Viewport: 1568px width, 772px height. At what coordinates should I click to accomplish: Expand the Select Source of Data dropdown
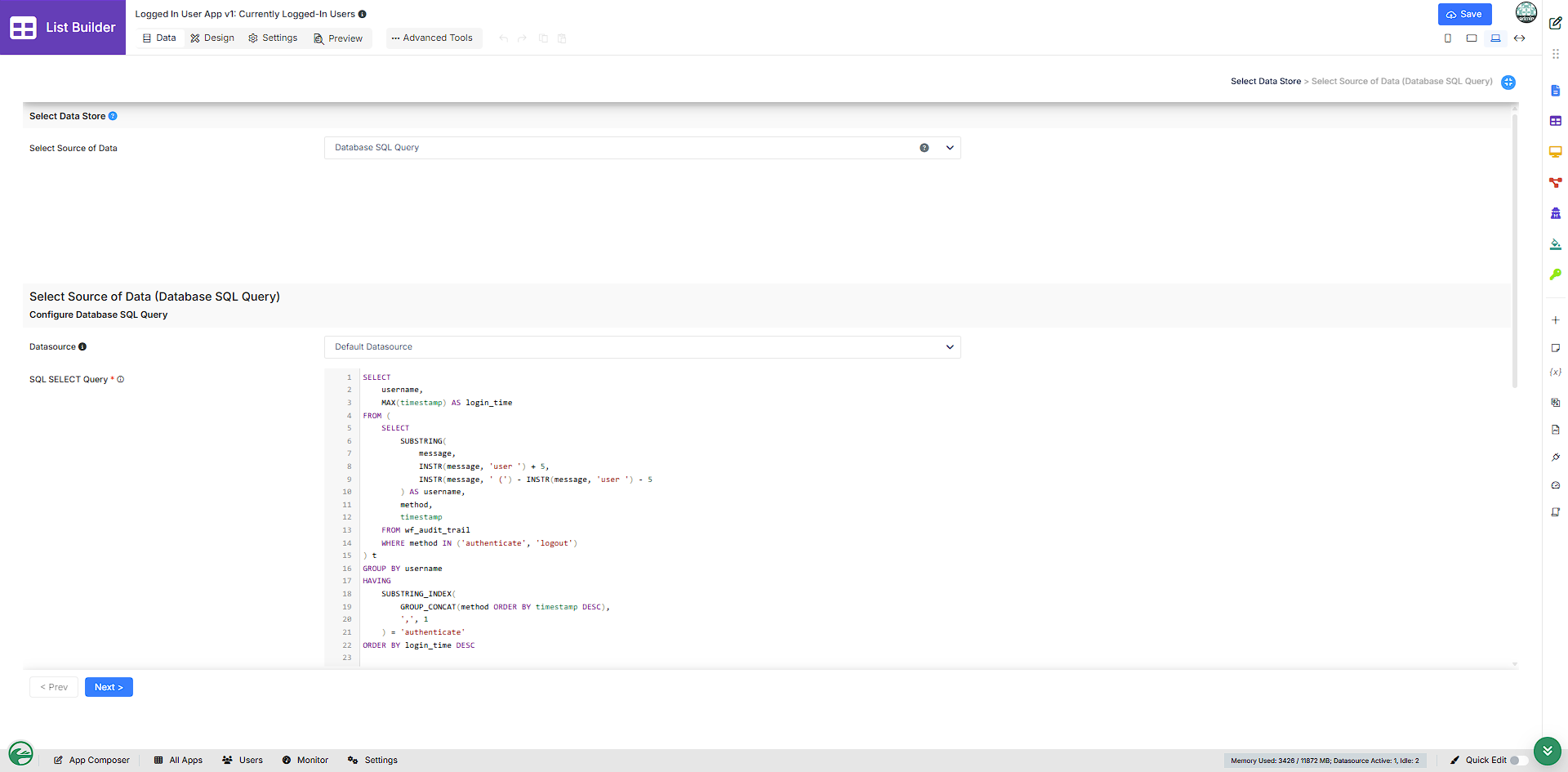point(642,148)
